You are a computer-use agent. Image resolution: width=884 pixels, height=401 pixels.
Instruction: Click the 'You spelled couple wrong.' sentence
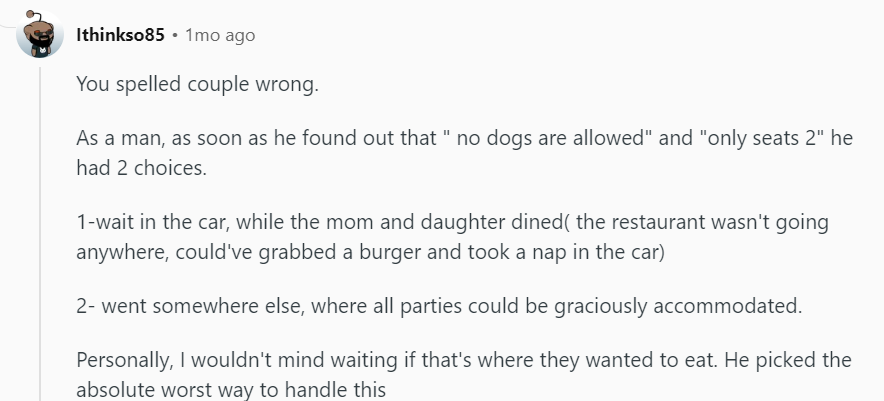pos(197,84)
